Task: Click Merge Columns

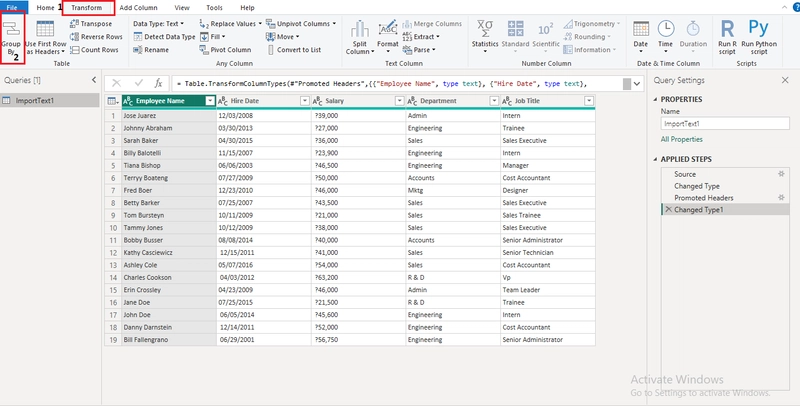Action: (432, 23)
